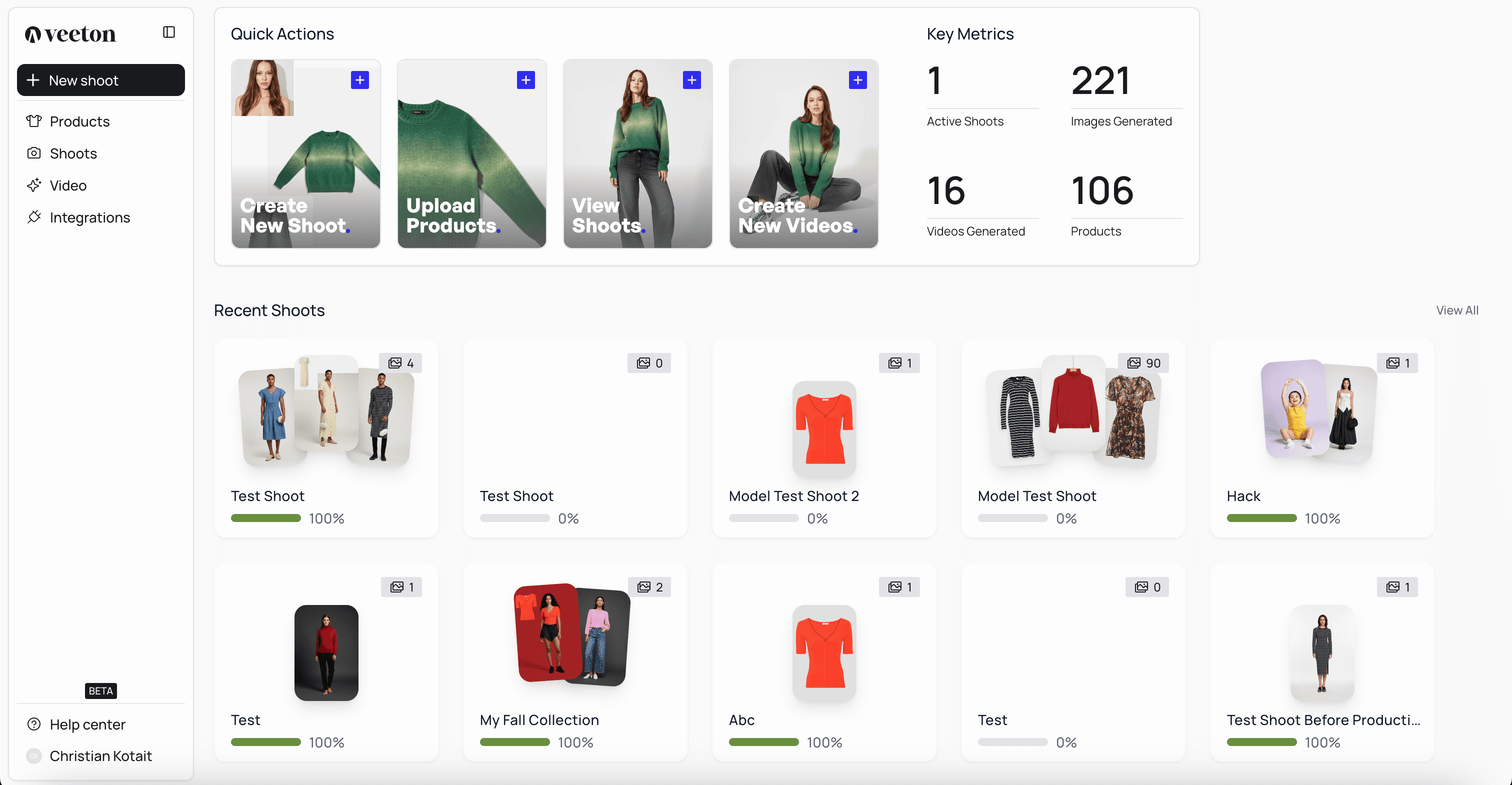Select the Shoots camera icon in sidebar

tap(34, 153)
